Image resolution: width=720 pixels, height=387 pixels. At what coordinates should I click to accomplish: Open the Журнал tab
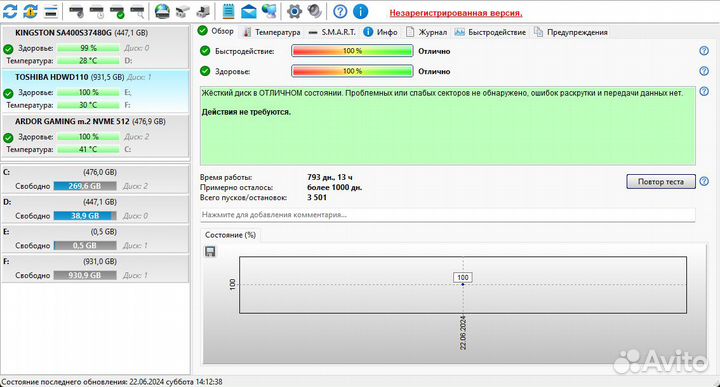(427, 32)
